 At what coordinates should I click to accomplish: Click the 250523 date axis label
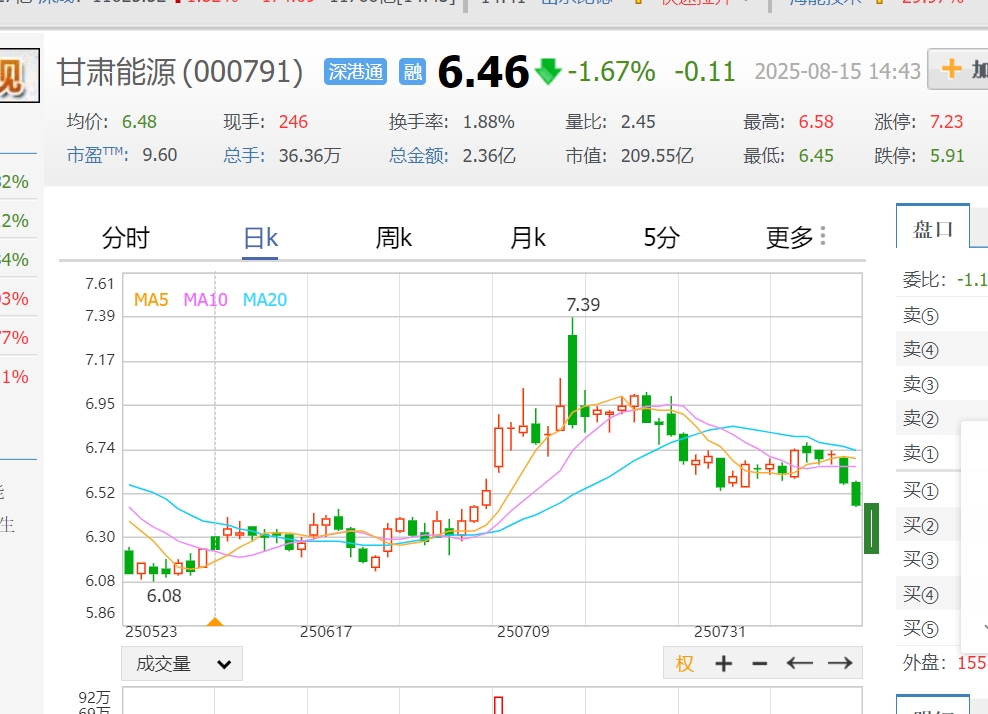tap(151, 631)
